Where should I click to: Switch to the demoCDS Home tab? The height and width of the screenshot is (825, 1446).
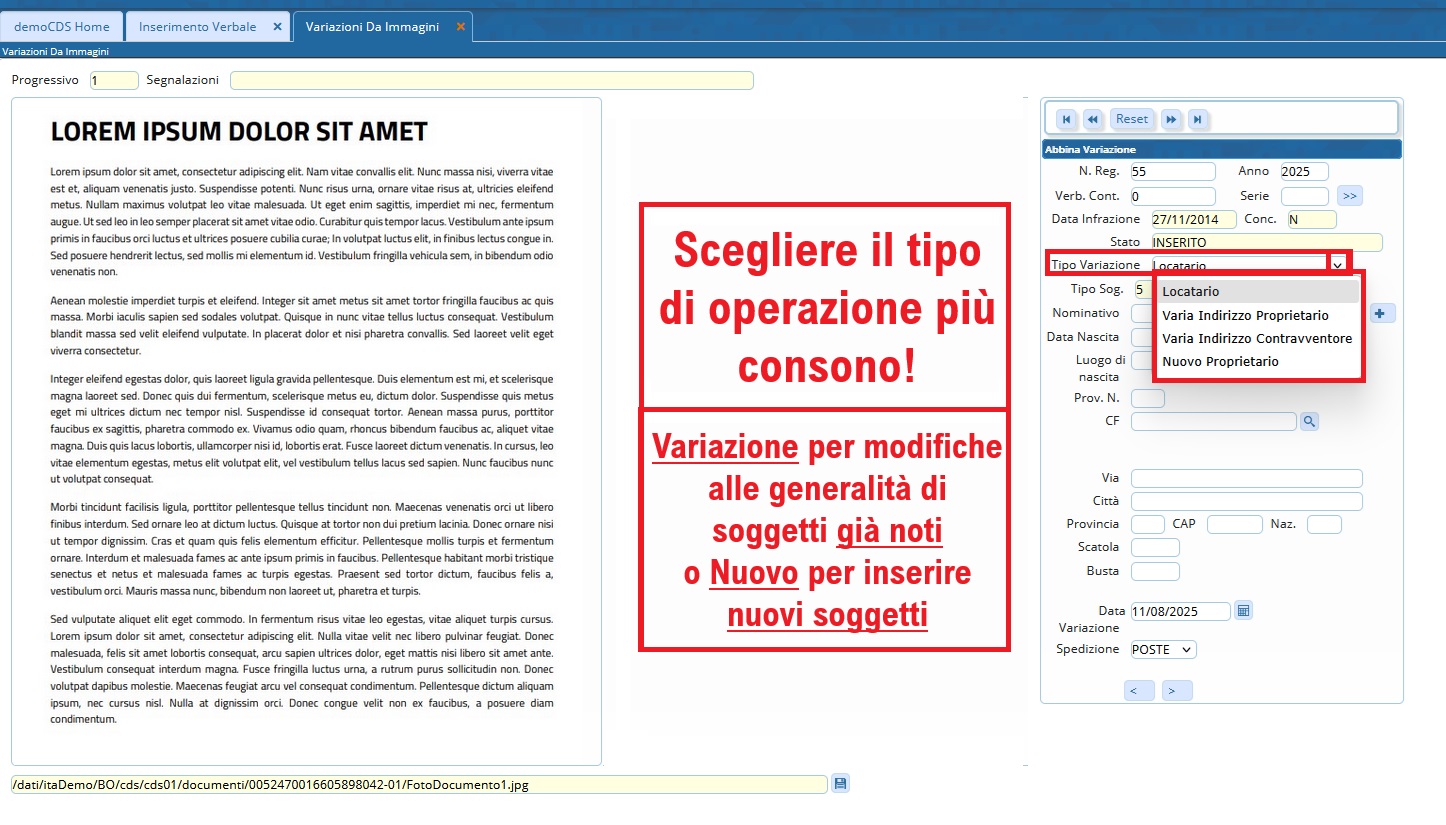tap(62, 27)
